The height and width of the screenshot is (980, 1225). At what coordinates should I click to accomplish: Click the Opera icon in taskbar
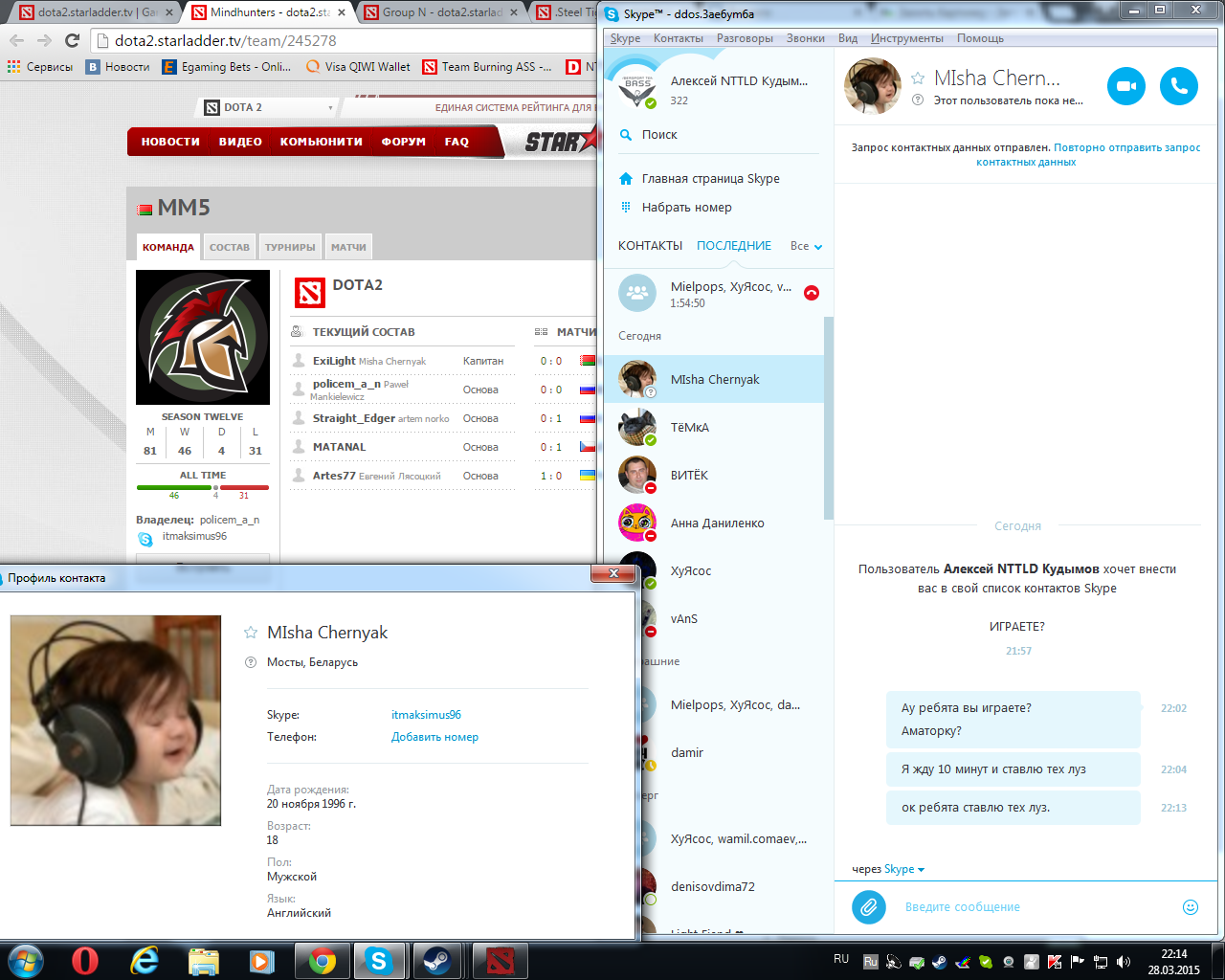coord(85,960)
